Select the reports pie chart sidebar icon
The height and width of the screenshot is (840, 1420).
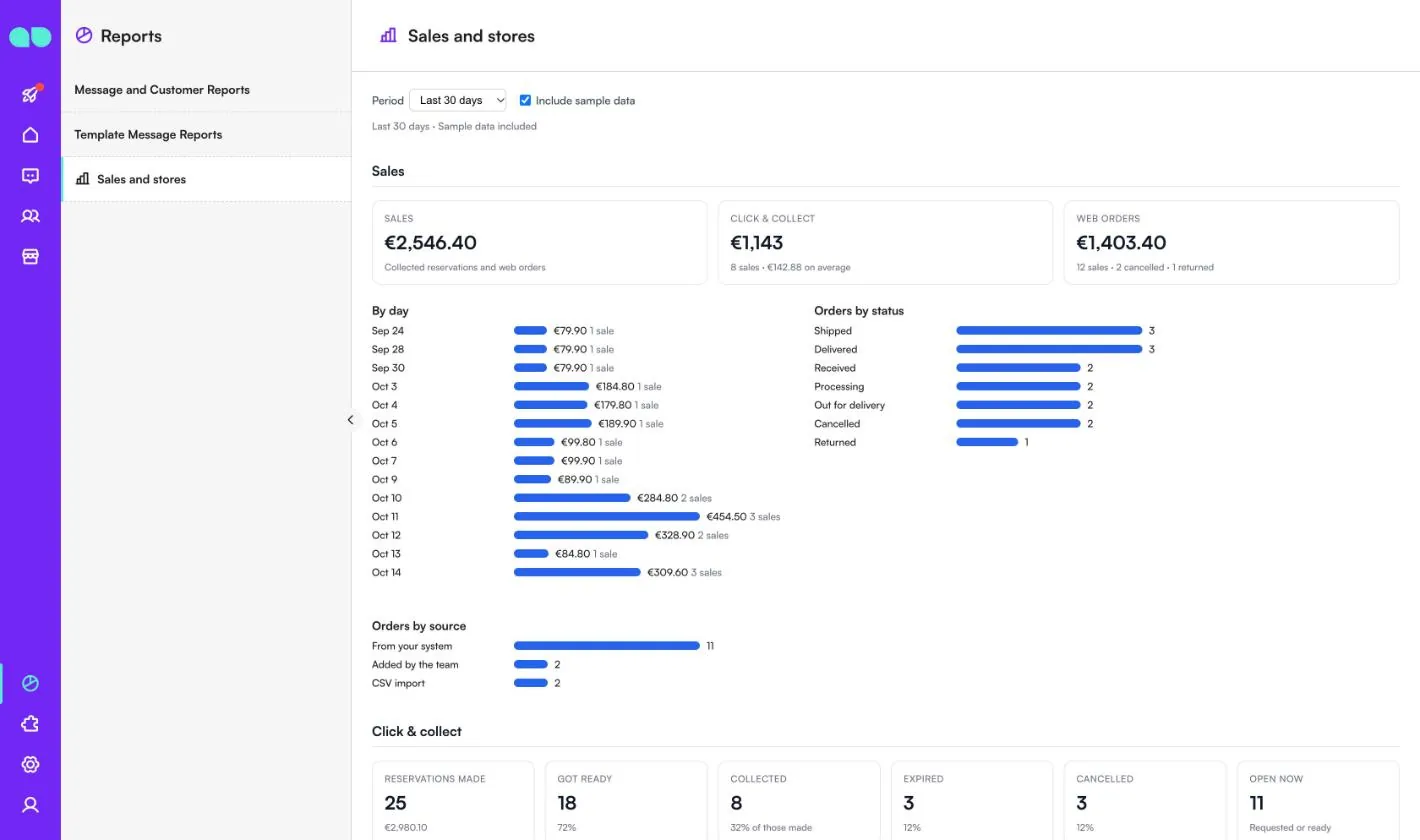(x=30, y=683)
